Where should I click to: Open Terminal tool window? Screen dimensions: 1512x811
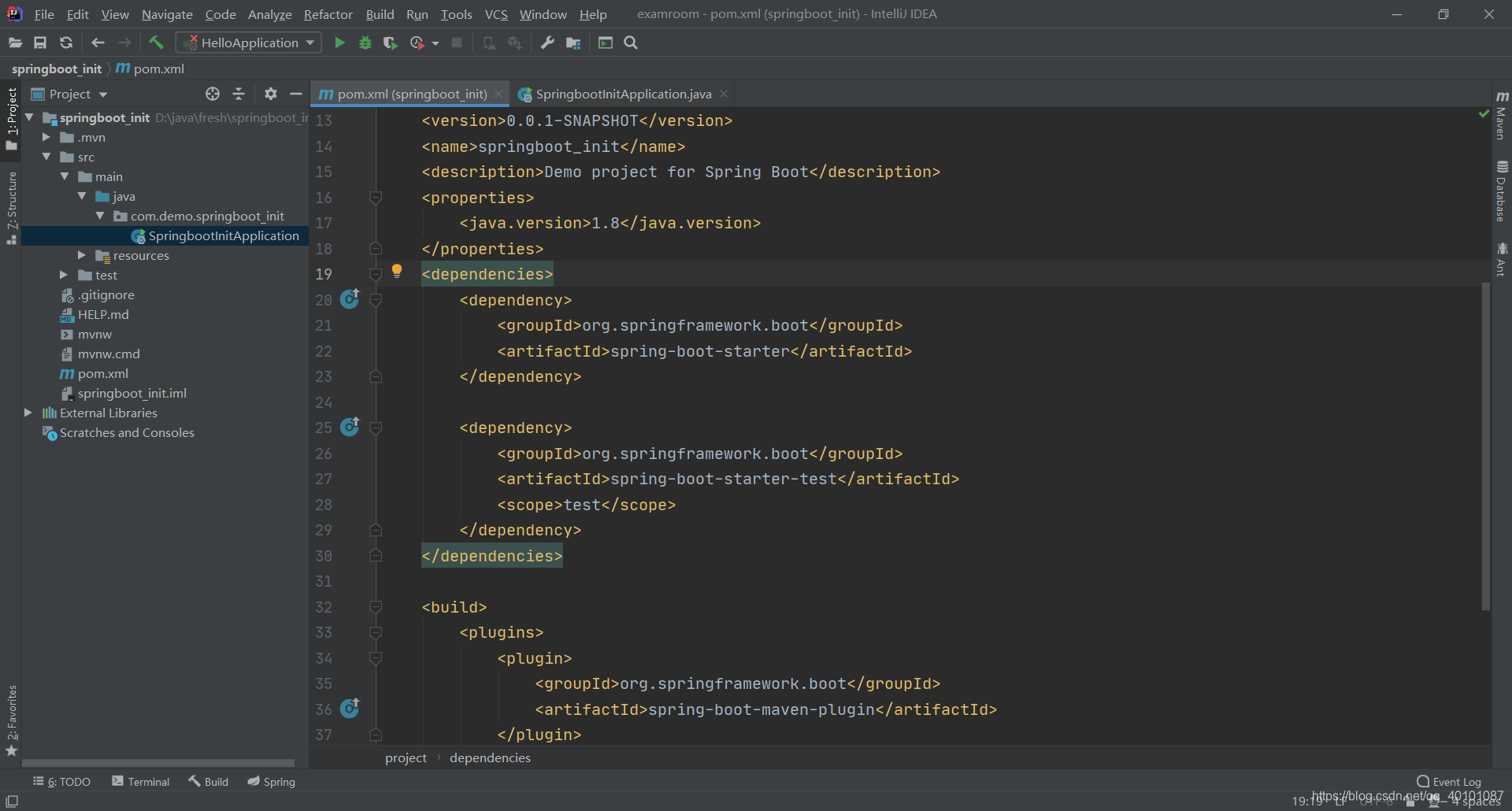140,781
